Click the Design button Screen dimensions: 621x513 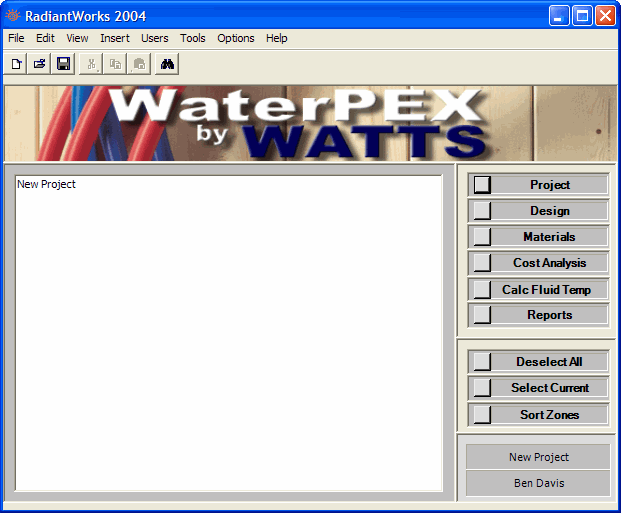(538, 211)
